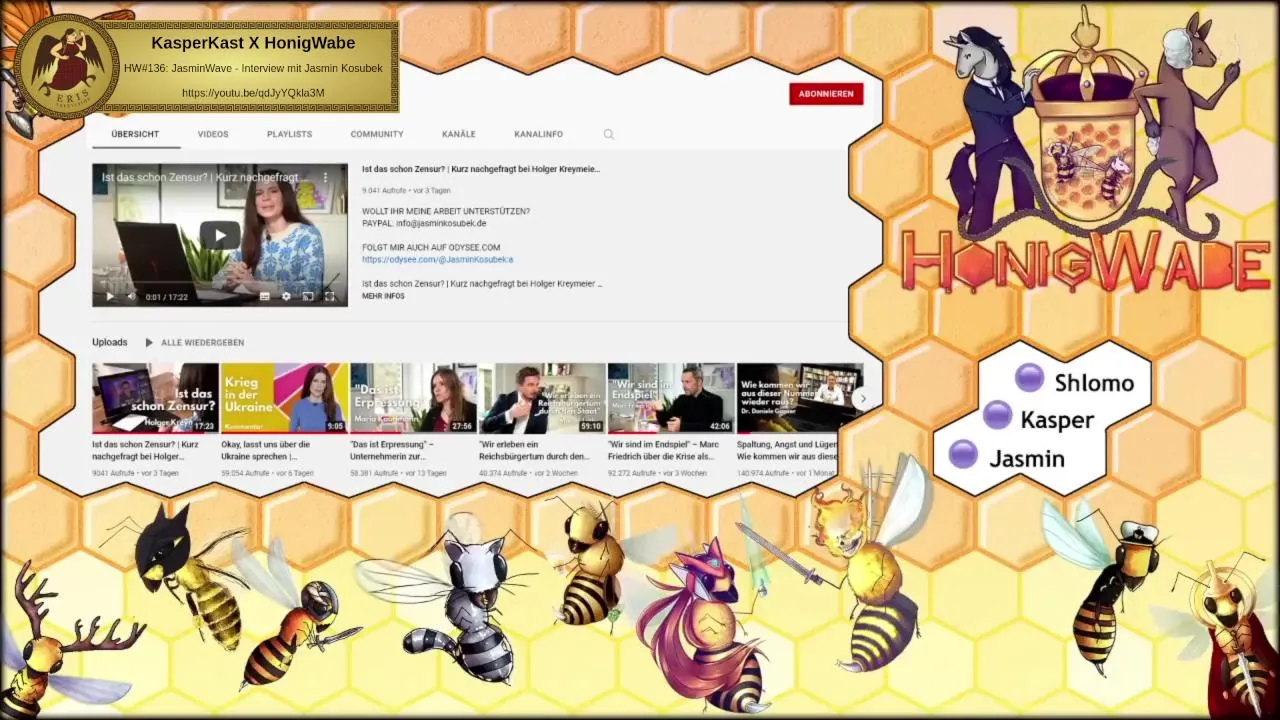Click the purple dot beside Kasper
1280x720 pixels.
tap(997, 415)
